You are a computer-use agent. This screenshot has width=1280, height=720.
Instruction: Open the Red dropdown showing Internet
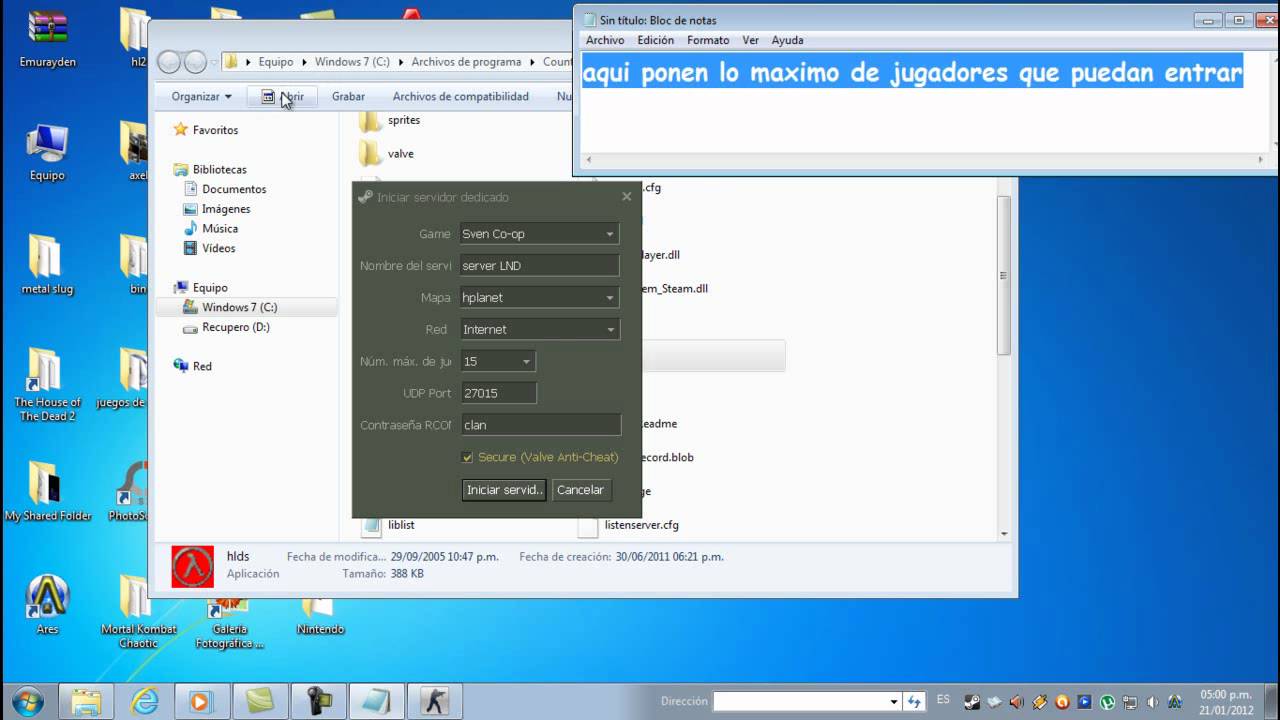click(539, 329)
